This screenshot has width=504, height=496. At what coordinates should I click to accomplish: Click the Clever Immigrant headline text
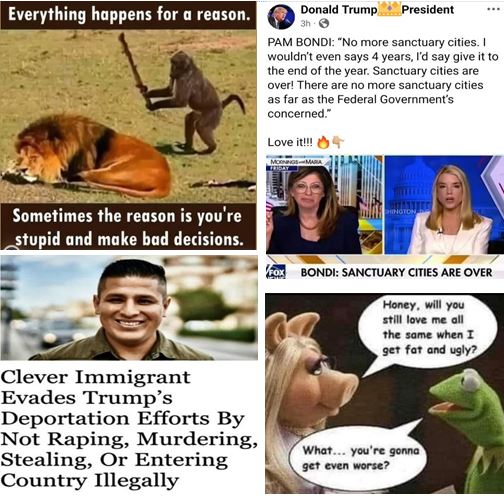[128, 429]
